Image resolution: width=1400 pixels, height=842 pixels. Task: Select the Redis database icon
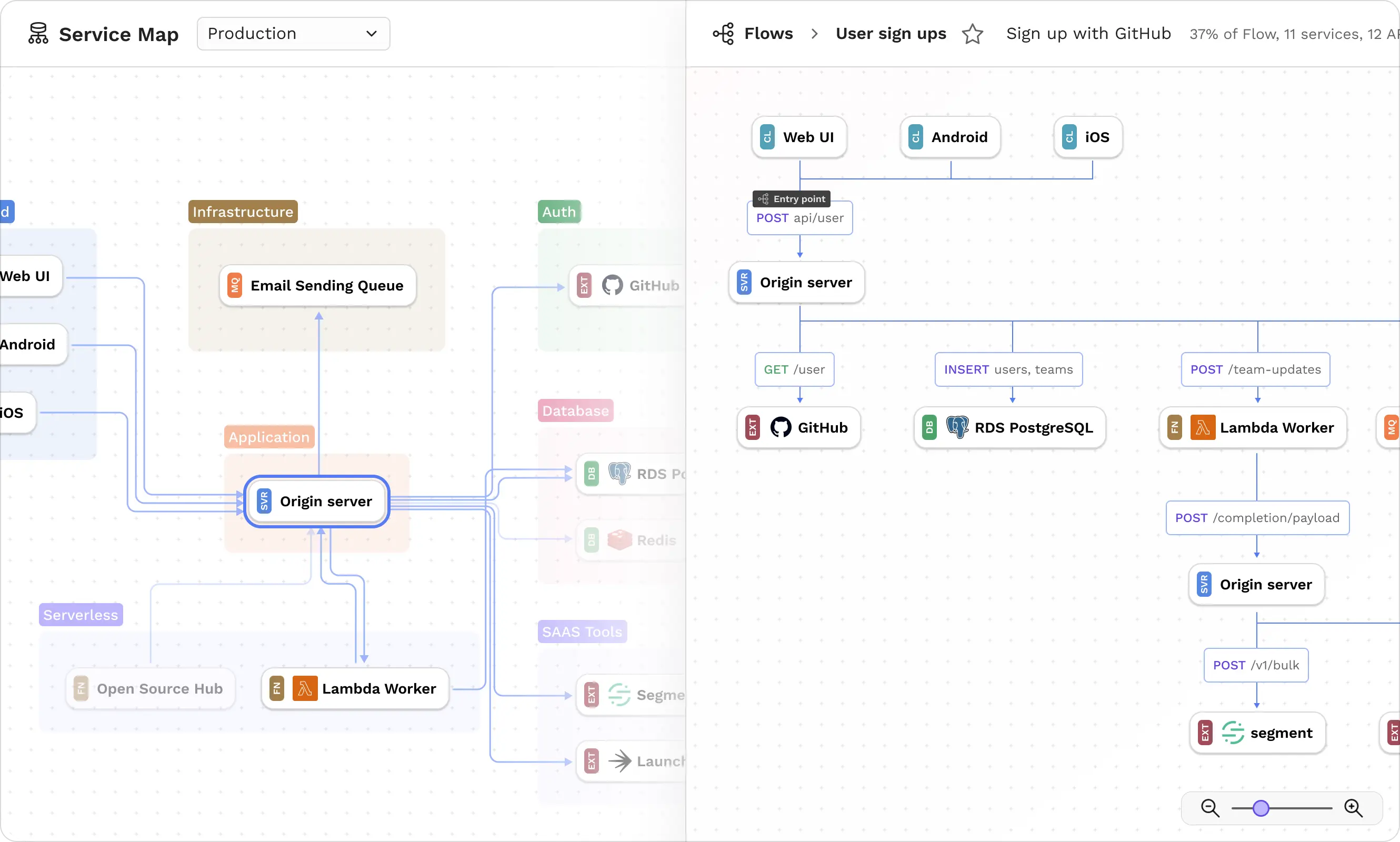click(x=619, y=539)
